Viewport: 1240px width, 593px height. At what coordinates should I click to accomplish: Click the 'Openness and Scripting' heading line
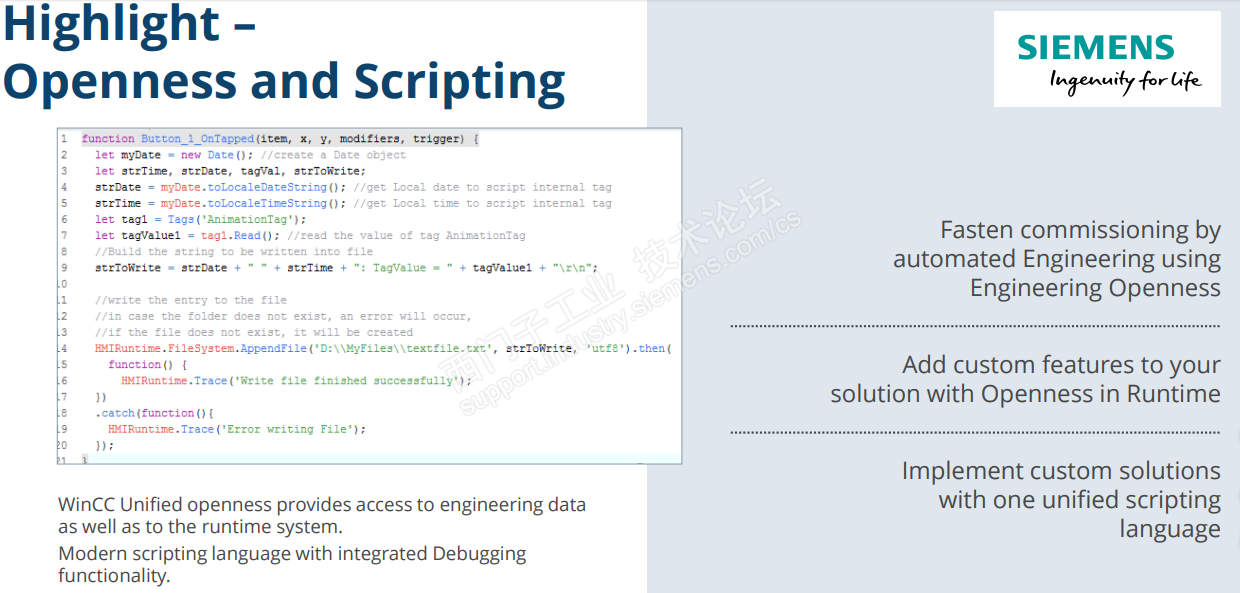pos(284,82)
